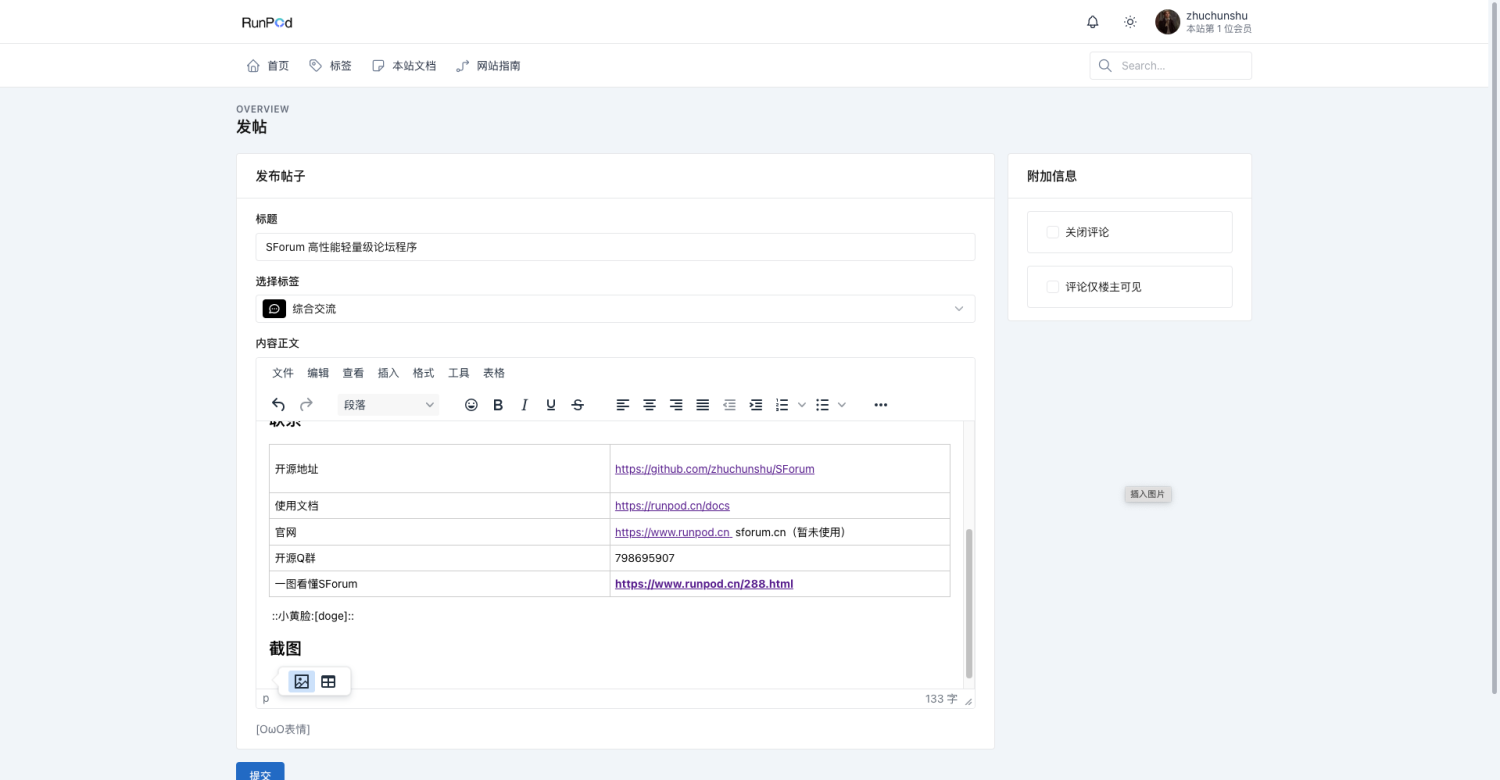Click the insert image quick toolbar icon
This screenshot has height=780, width=1500.
click(301, 682)
